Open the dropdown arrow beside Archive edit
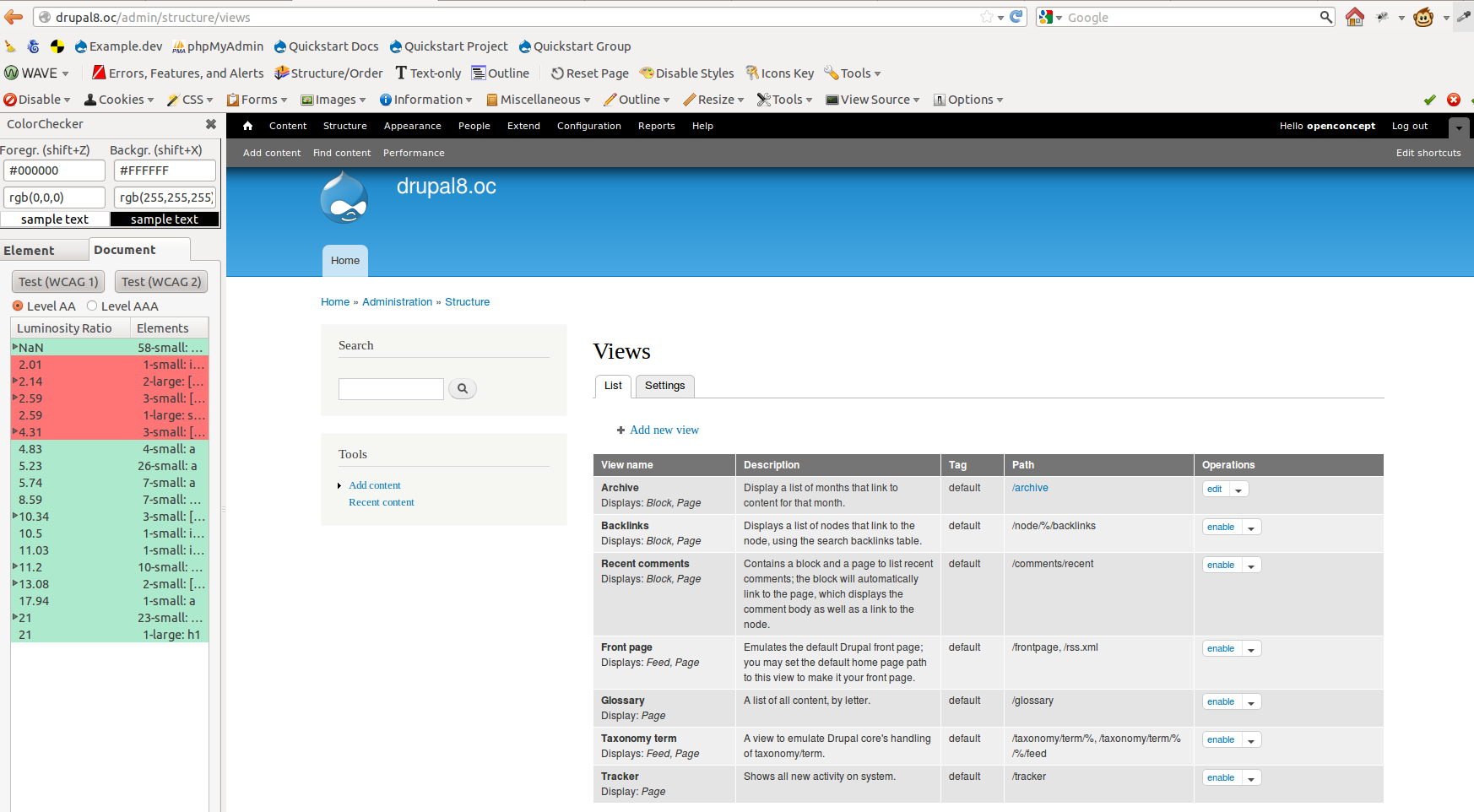The width and height of the screenshot is (1474, 812). pyautogui.click(x=1238, y=490)
